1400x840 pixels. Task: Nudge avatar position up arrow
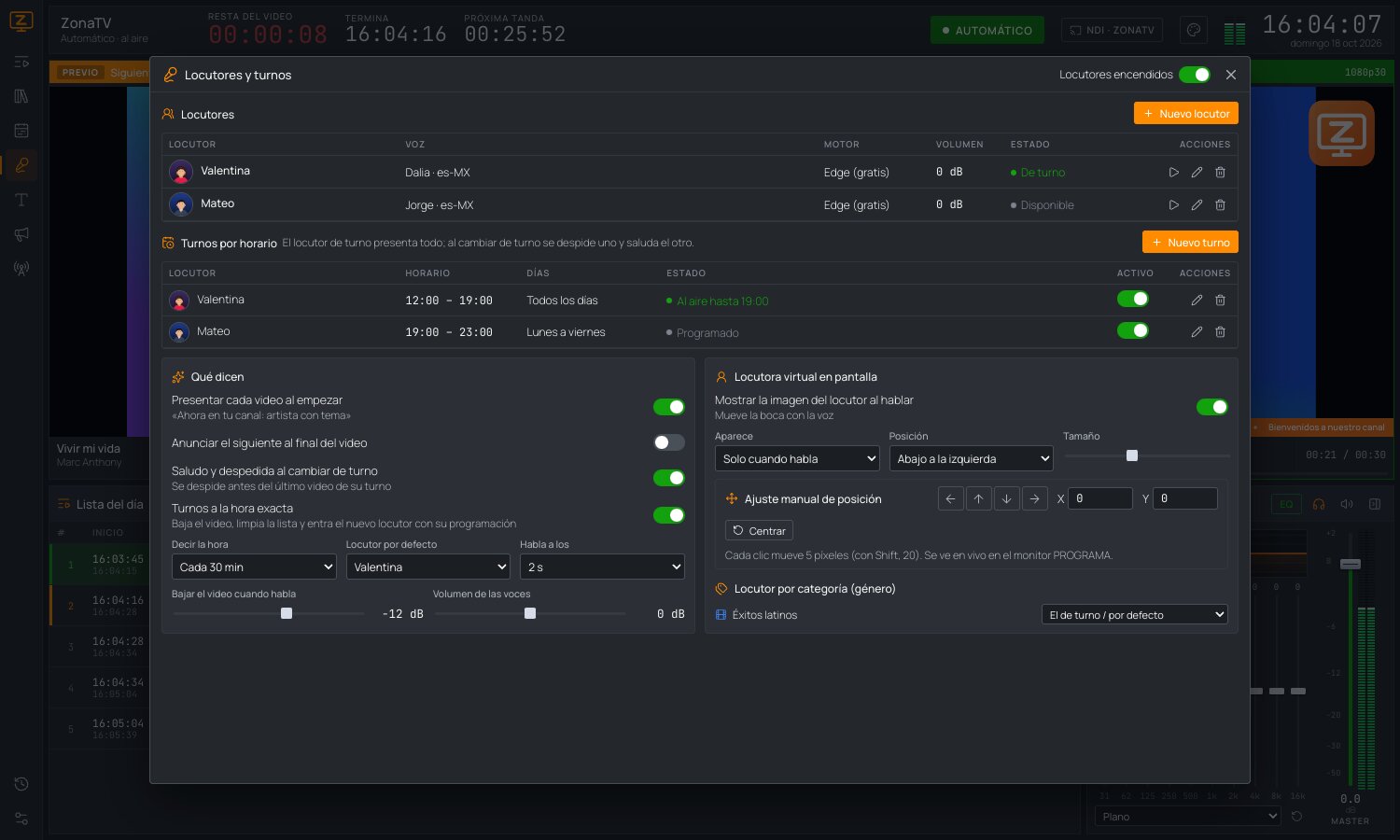[x=978, y=498]
